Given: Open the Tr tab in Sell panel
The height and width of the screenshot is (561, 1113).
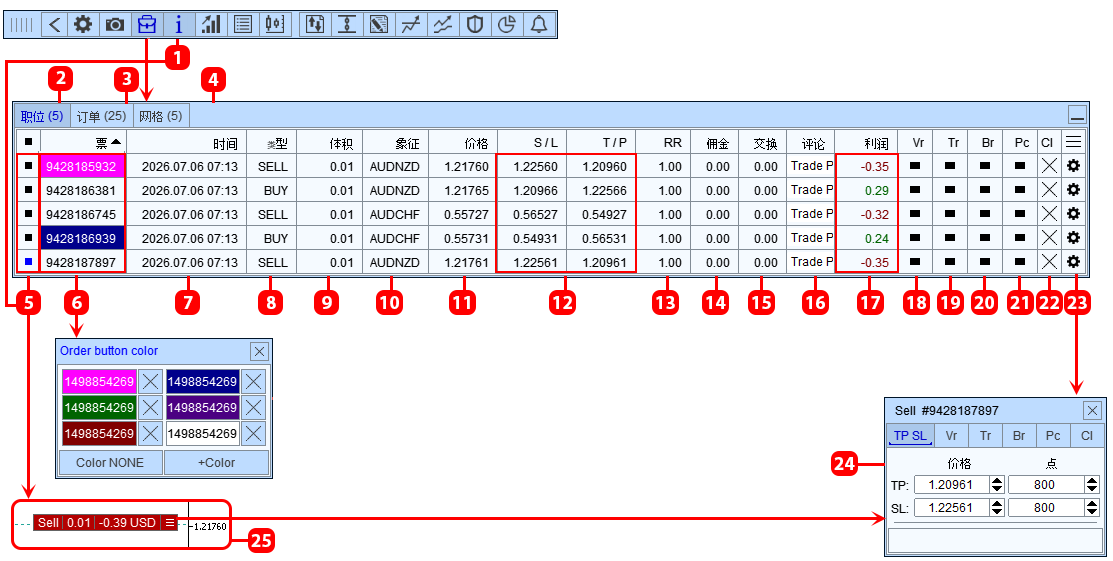Looking at the screenshot, I should [985, 435].
